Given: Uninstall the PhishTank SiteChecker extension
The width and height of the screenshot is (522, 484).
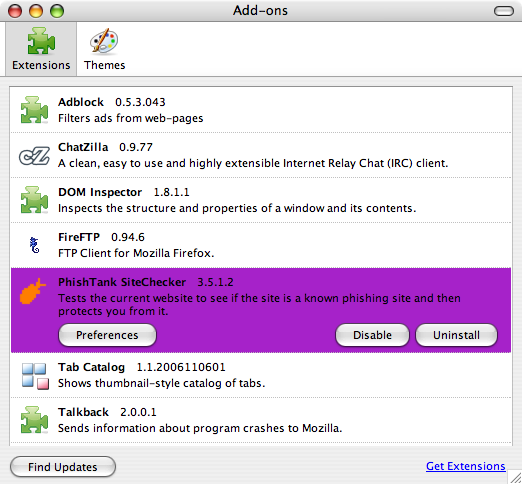Looking at the screenshot, I should click(456, 335).
